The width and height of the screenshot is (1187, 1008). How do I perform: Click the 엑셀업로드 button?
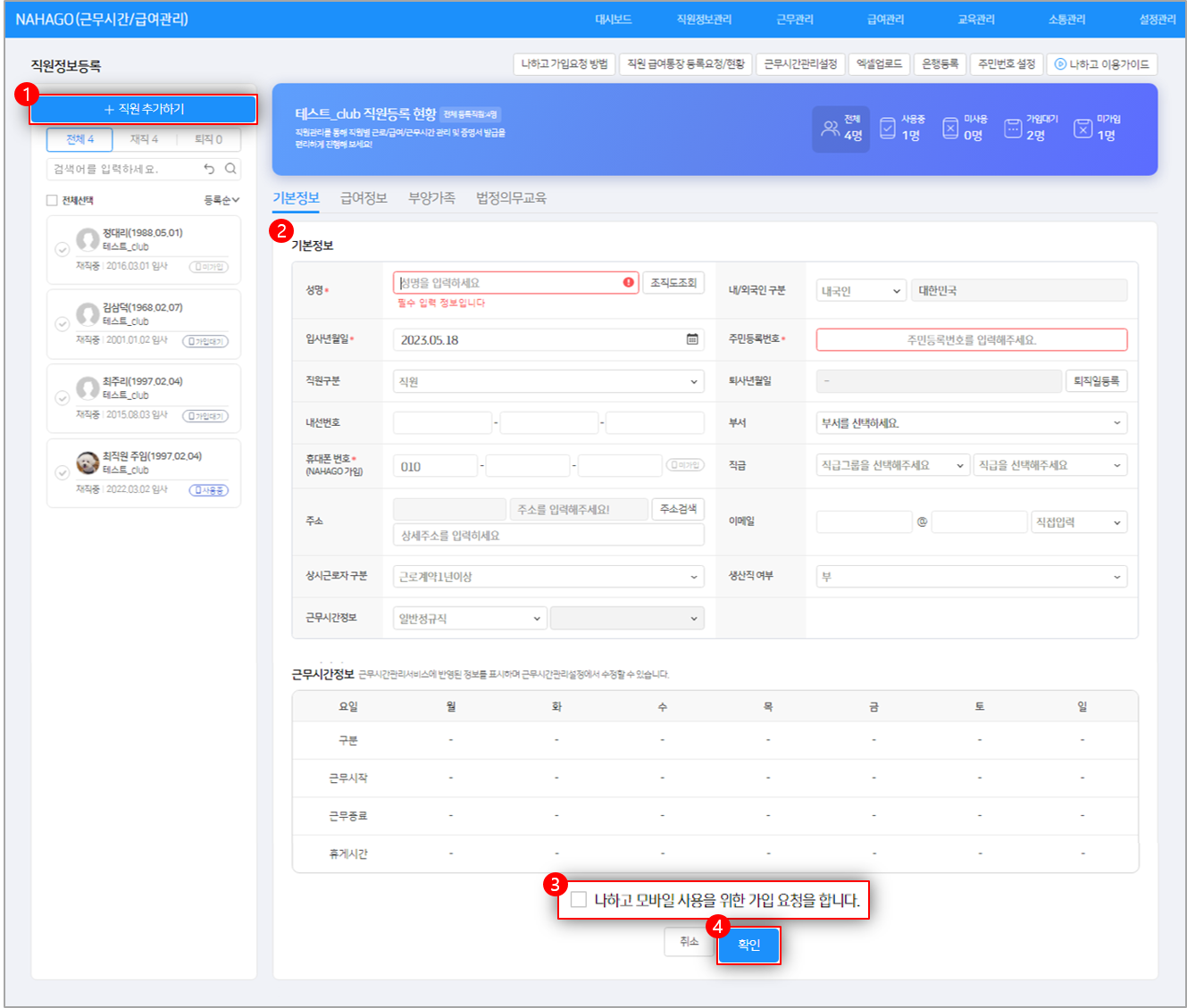click(x=880, y=64)
